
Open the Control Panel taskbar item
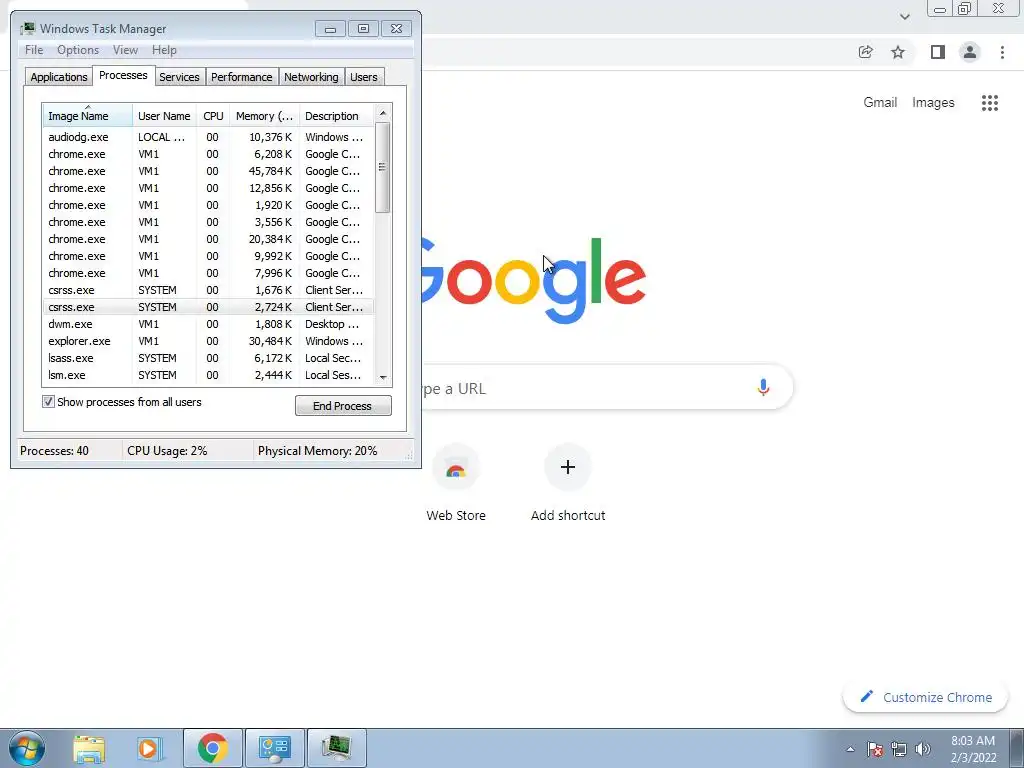[x=274, y=748]
